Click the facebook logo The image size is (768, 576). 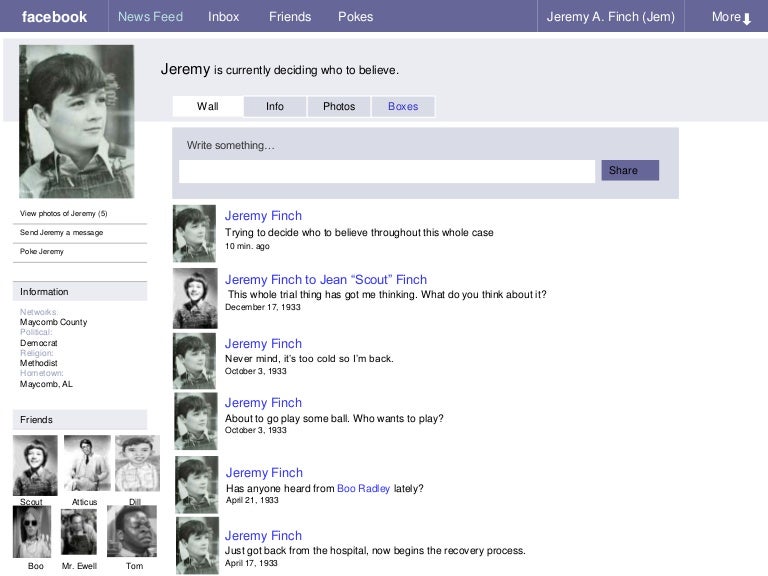(x=54, y=17)
